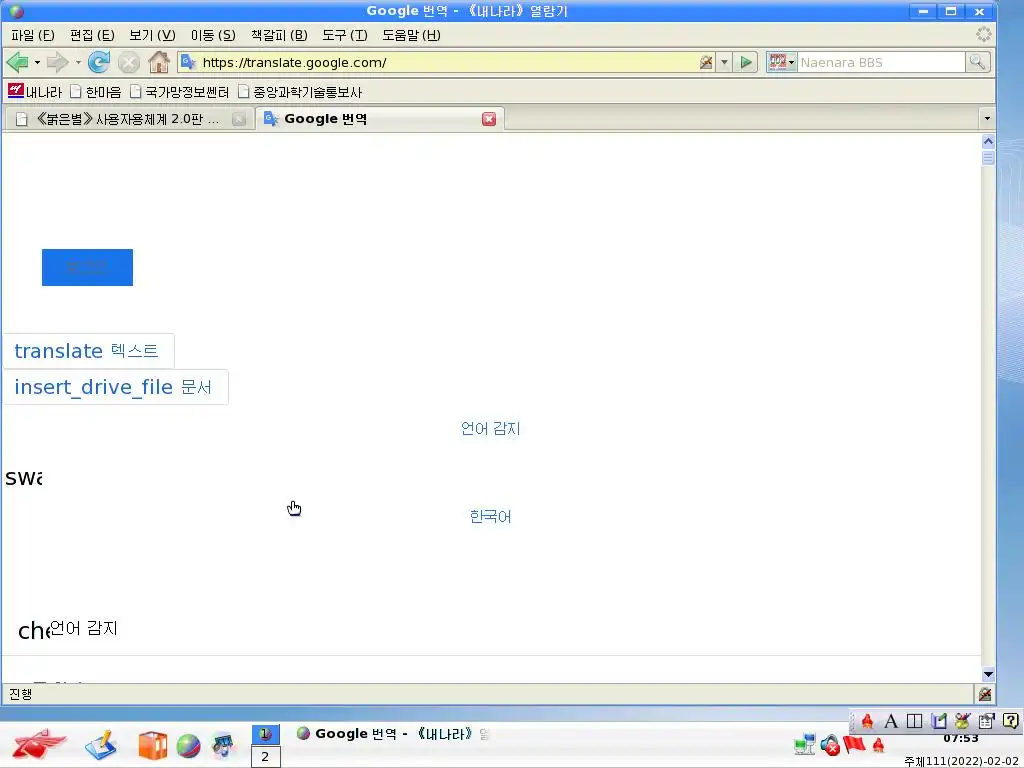Viewport: 1024px width, 768px height.
Task: Open the orange file manager icon
Action: point(152,746)
